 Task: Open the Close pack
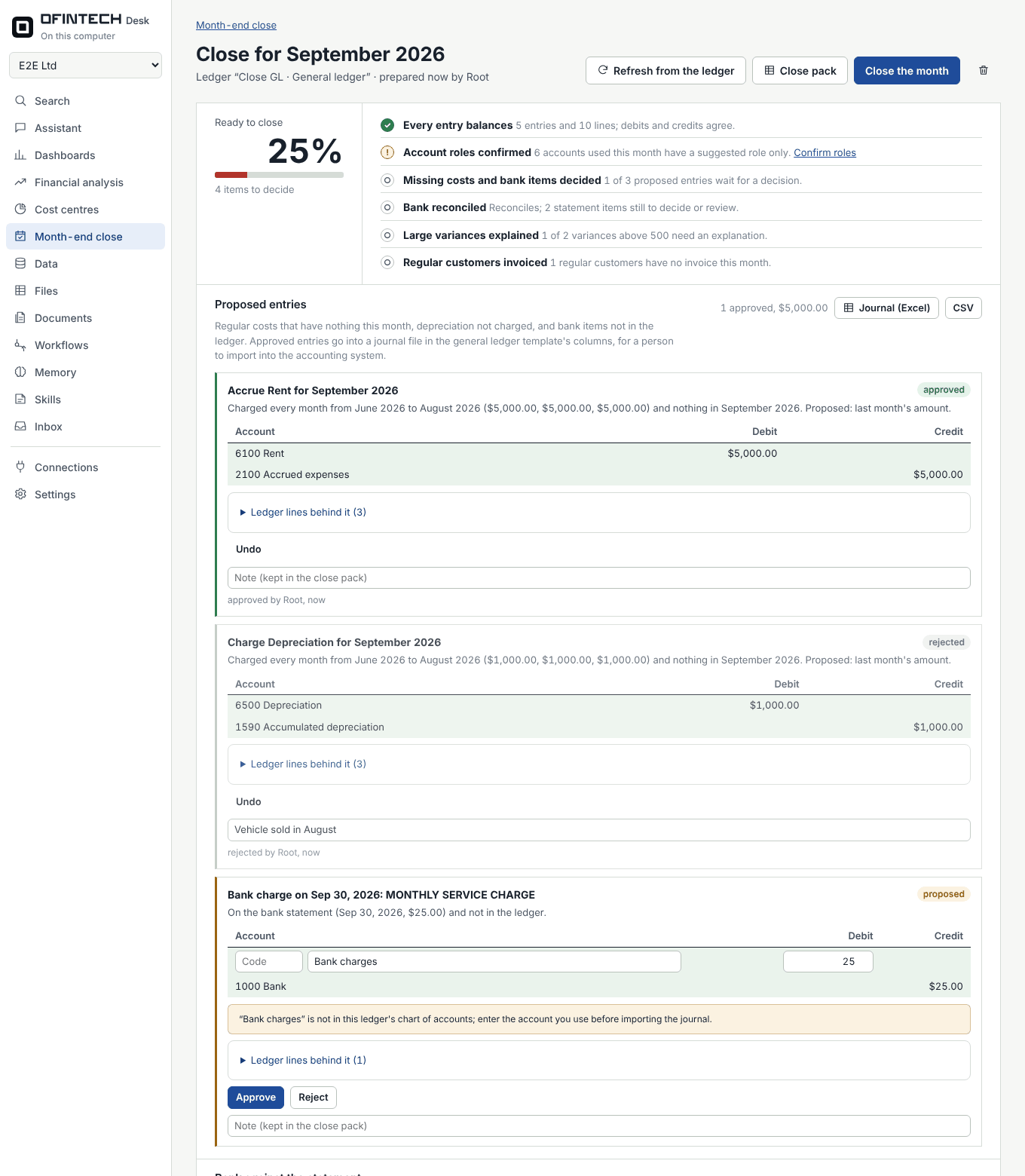click(x=800, y=71)
